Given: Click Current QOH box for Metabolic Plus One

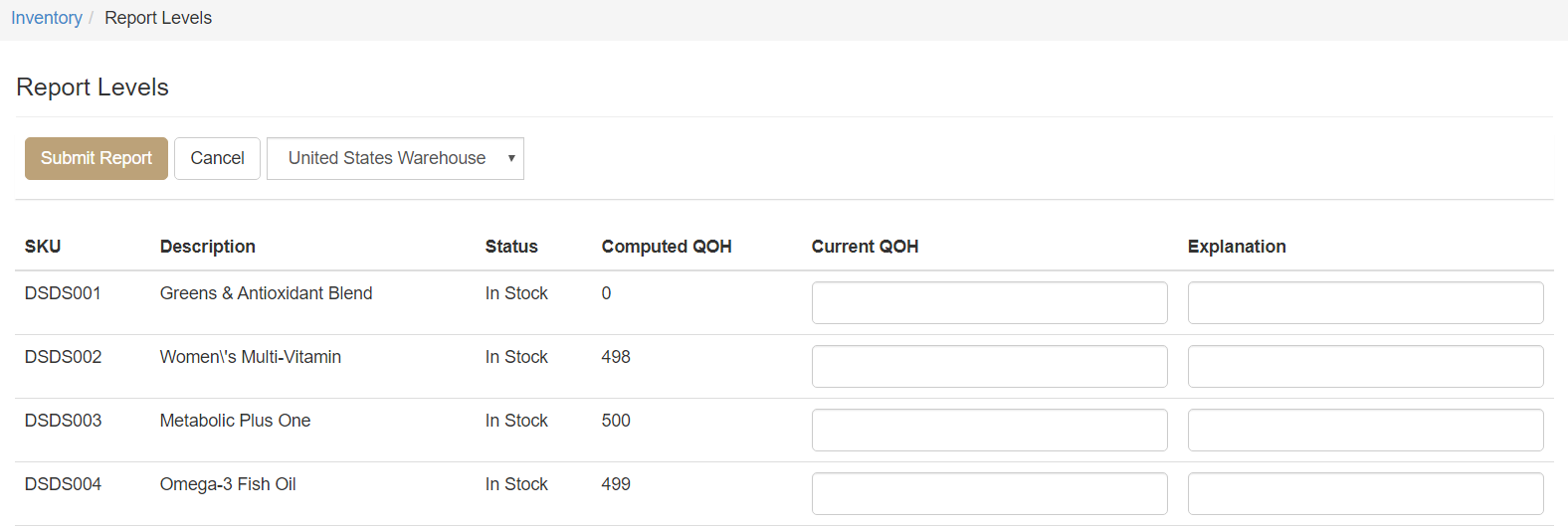Looking at the screenshot, I should [x=989, y=430].
